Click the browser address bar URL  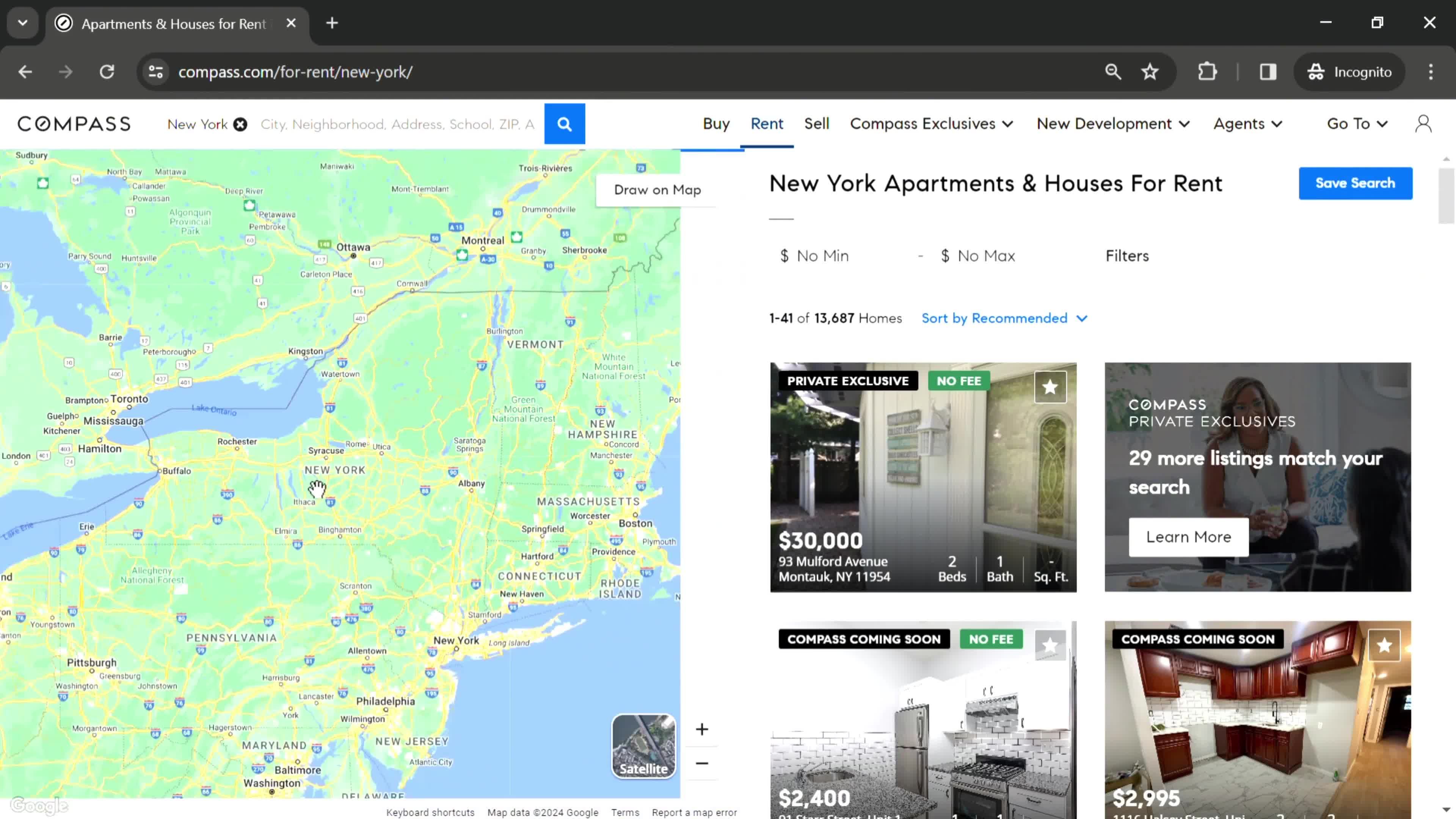click(x=296, y=72)
